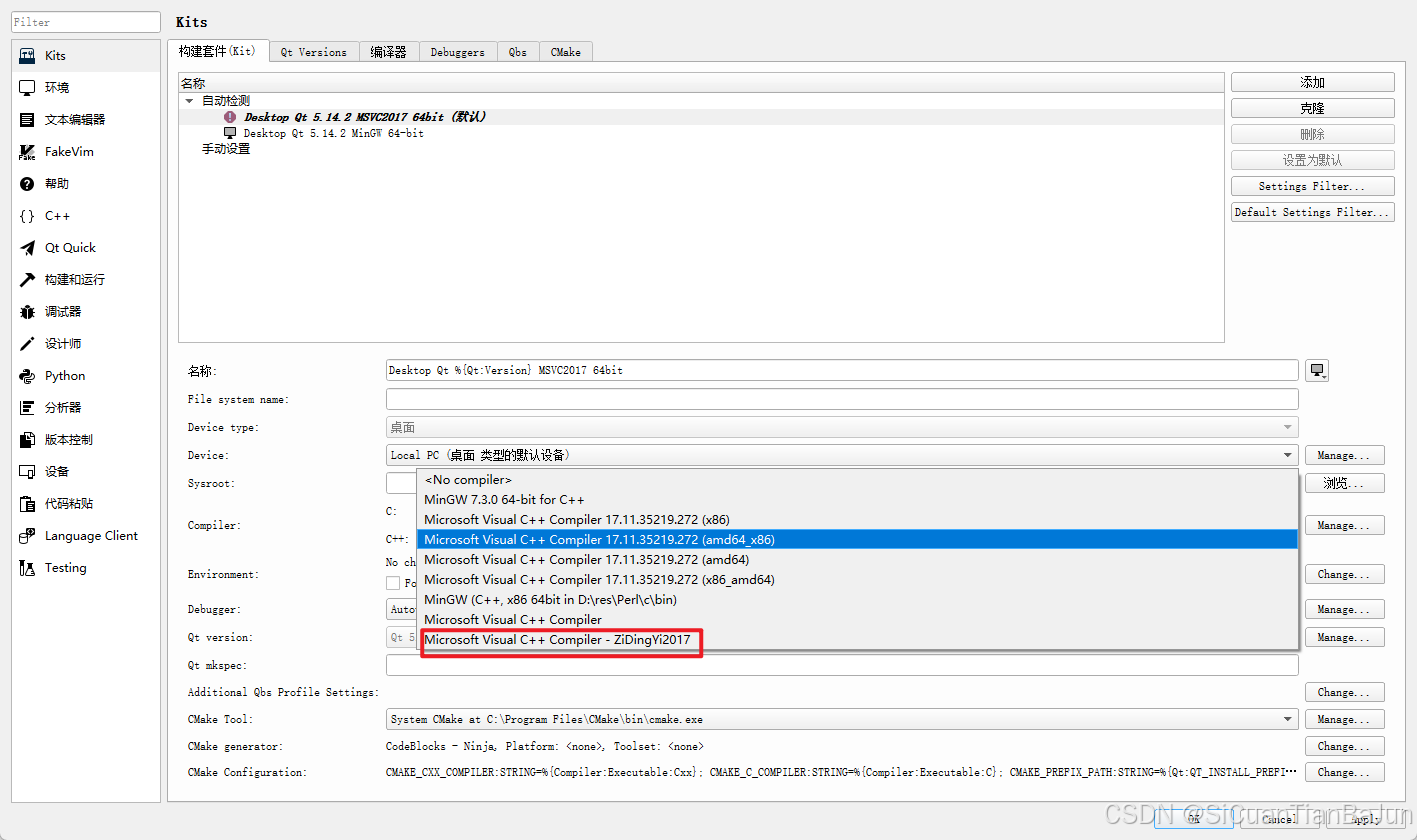Screen dimensions: 1417x840
Task: Switch to the Qt Versions tab
Action: pyautogui.click(x=313, y=51)
